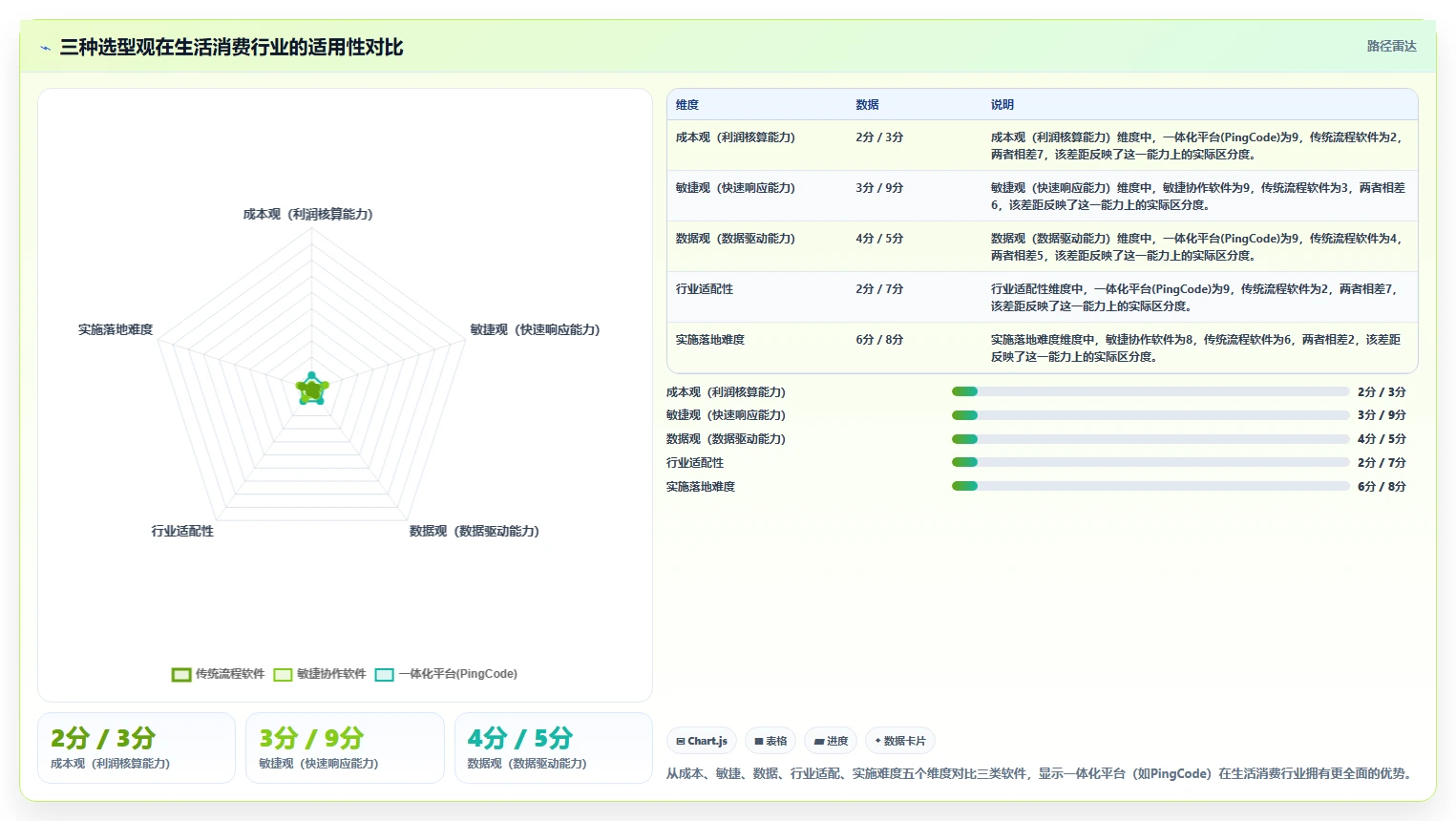
Task: Select the 说明 column header
Action: click(1002, 105)
